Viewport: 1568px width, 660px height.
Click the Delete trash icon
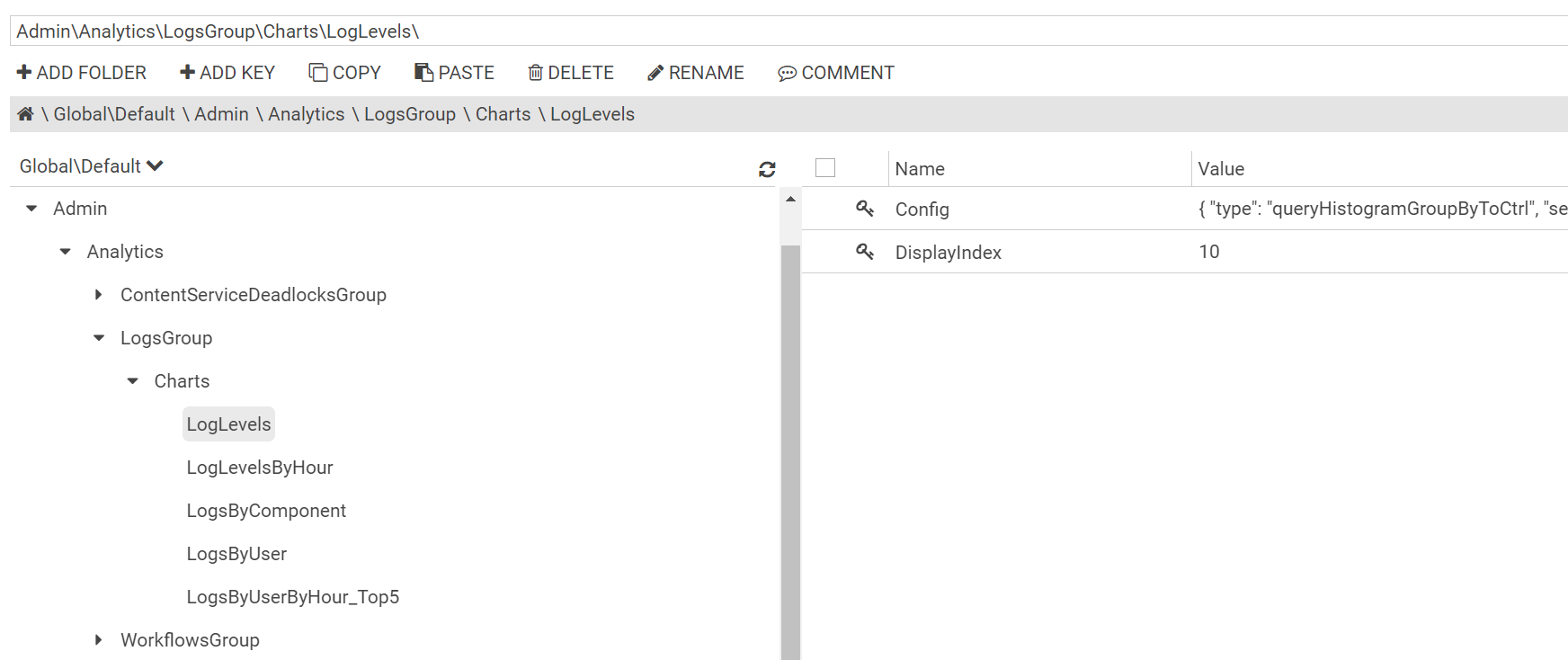tap(535, 73)
